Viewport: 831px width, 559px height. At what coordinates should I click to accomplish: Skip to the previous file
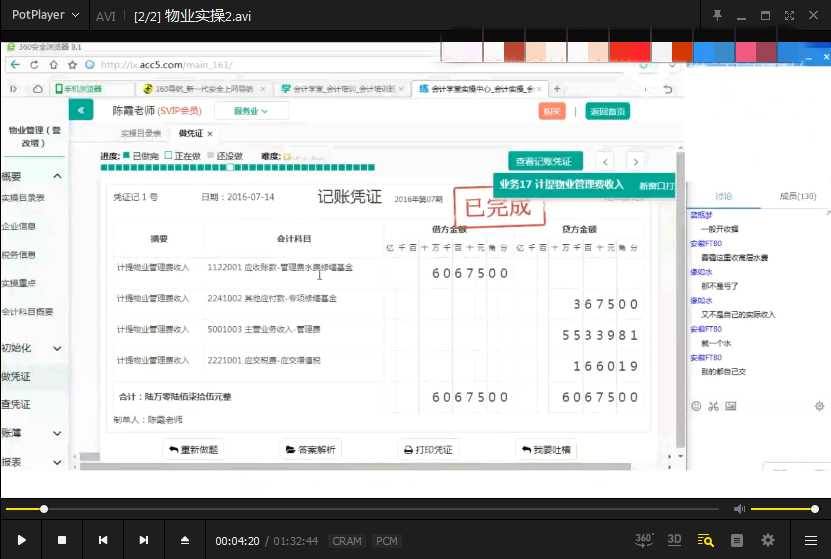[103, 540]
